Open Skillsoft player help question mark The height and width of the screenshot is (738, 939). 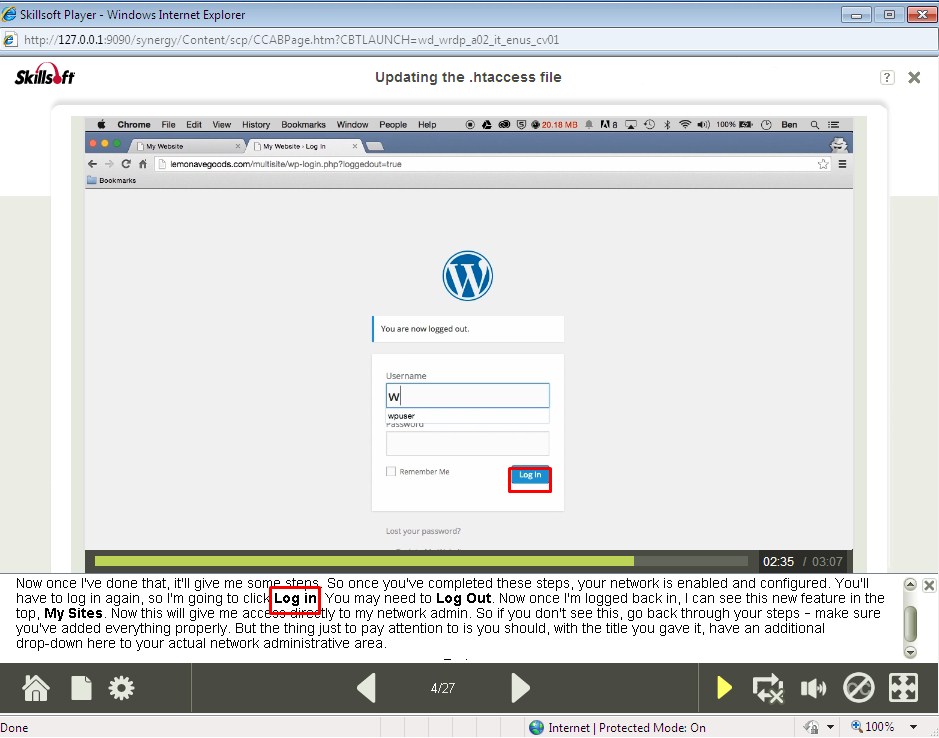pos(887,77)
